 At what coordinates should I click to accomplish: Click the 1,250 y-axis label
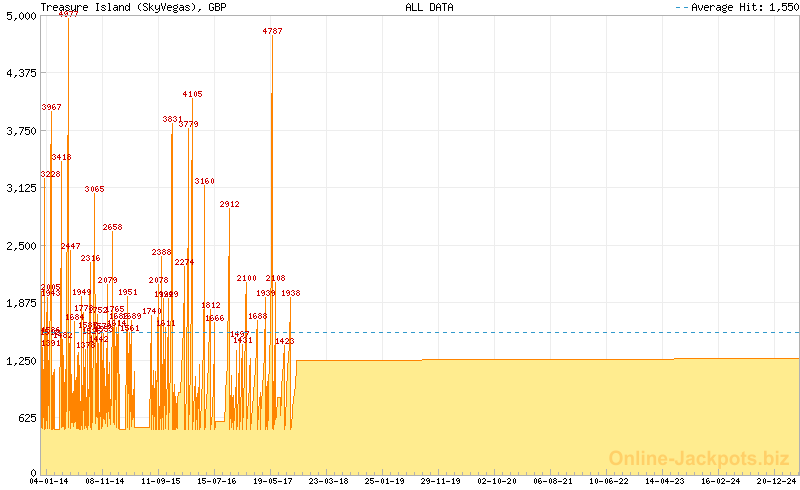[20, 360]
